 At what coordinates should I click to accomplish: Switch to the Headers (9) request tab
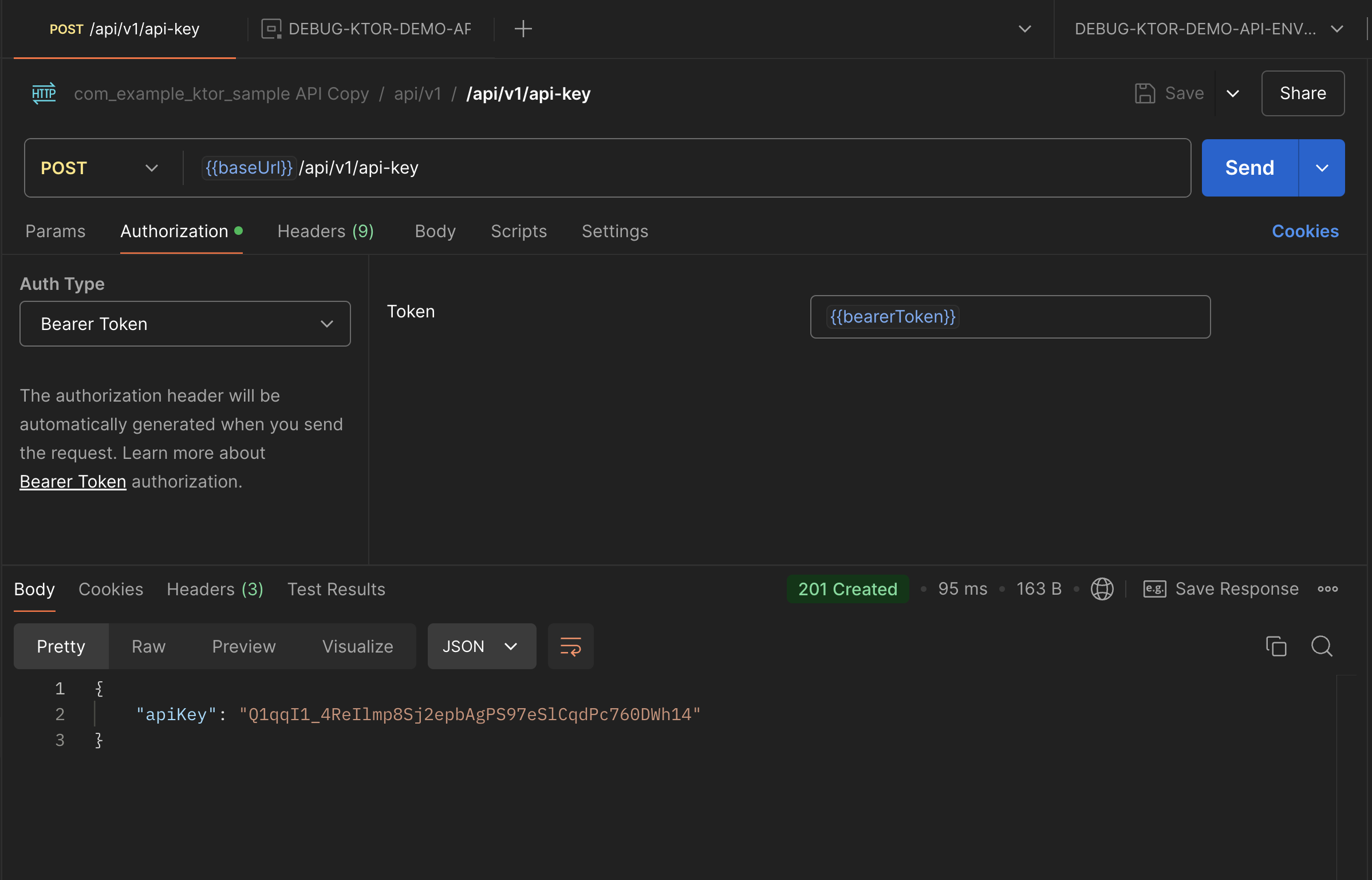325,231
